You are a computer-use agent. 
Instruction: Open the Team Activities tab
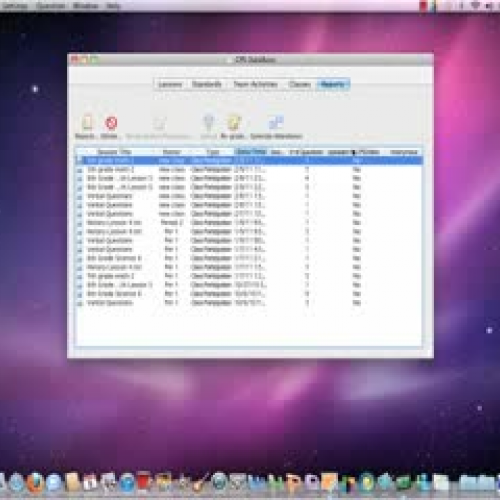255,84
